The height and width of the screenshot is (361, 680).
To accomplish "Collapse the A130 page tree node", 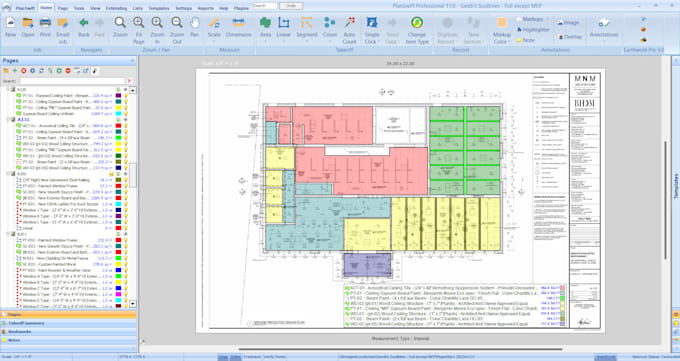I will coord(8,89).
